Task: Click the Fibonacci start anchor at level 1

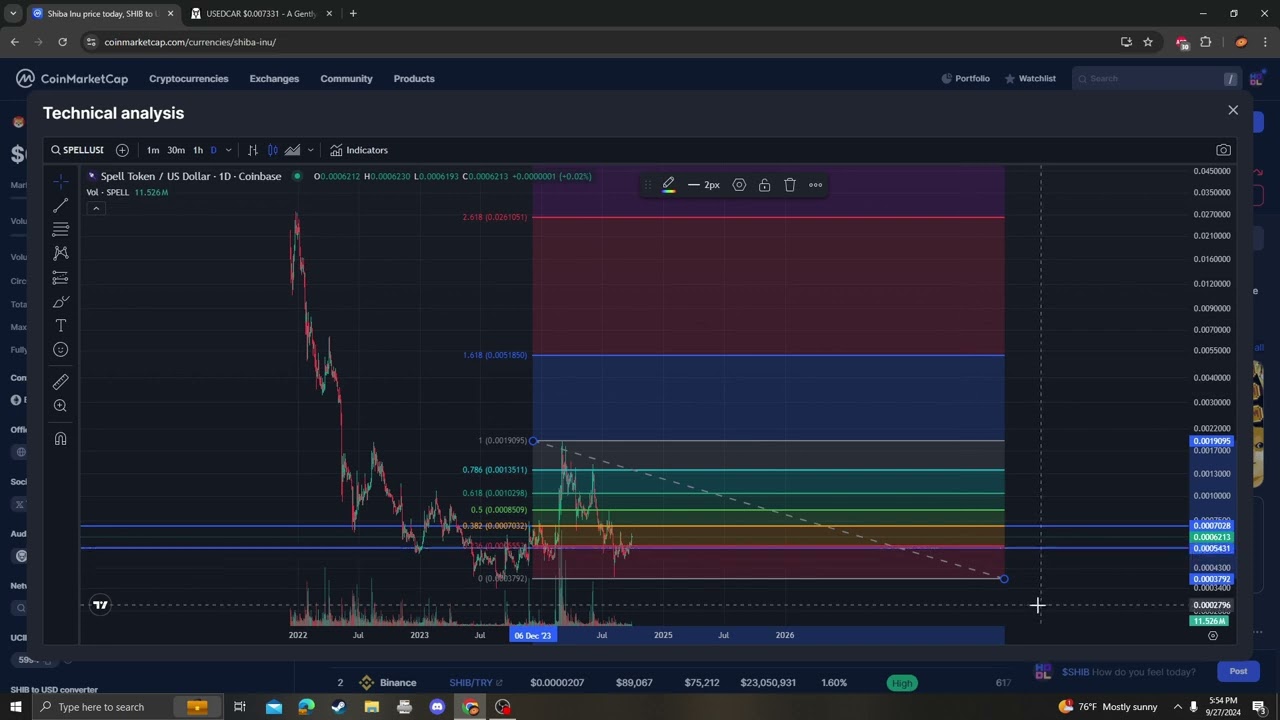Action: pos(533,441)
